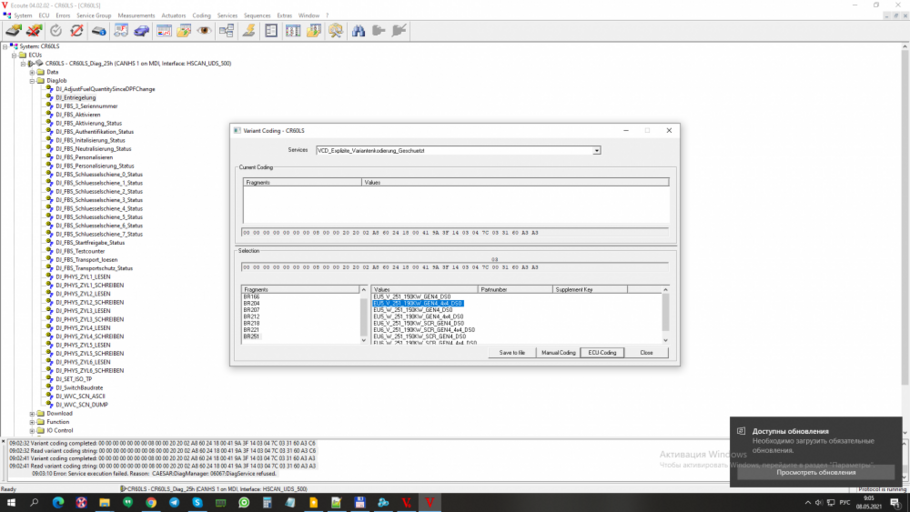Select DJ_FBS_Personalisieren tree item
Viewport: 910px width, 512px height.
tap(84, 157)
